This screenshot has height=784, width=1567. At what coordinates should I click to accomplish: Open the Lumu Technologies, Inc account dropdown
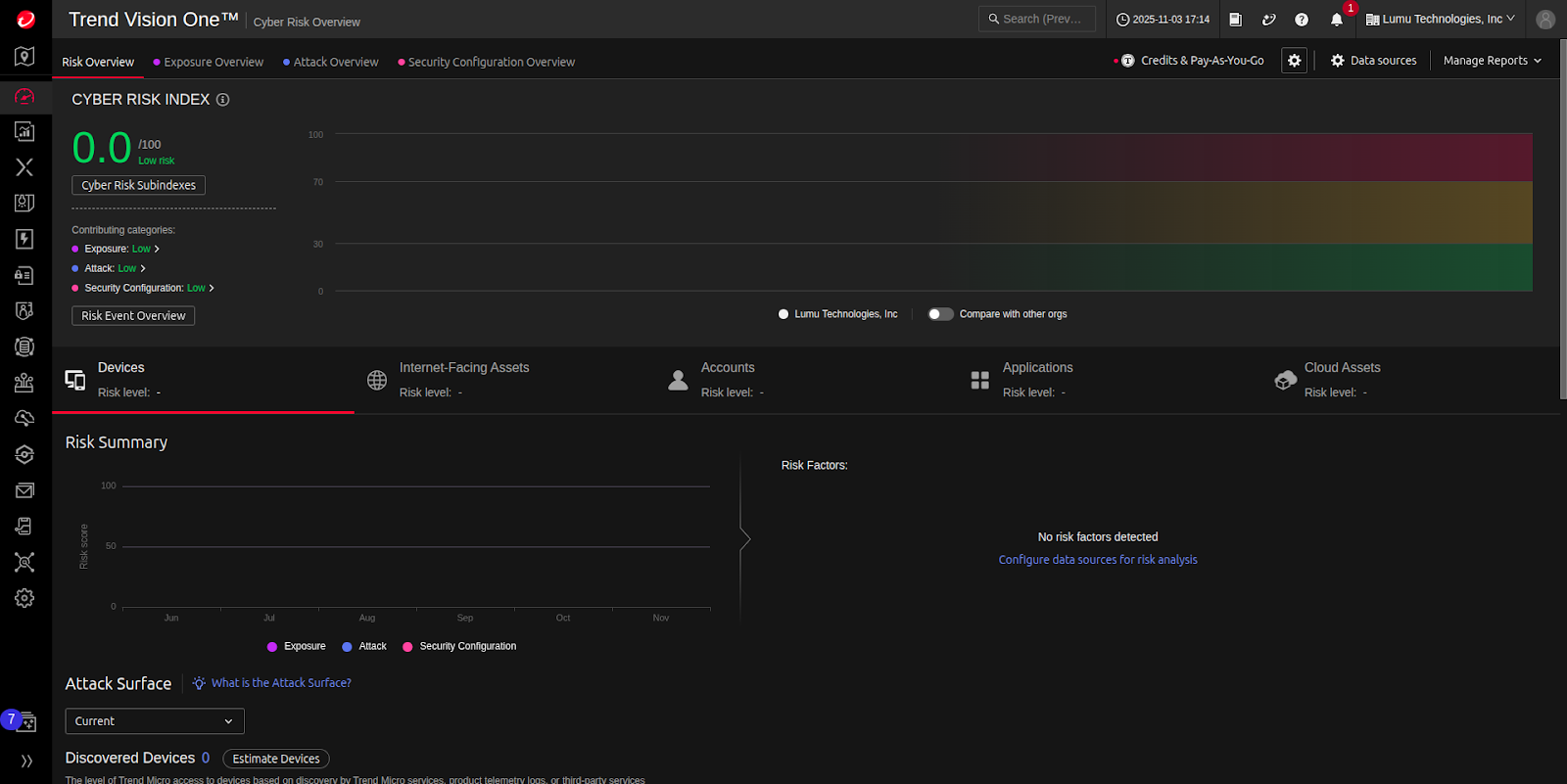1440,20
